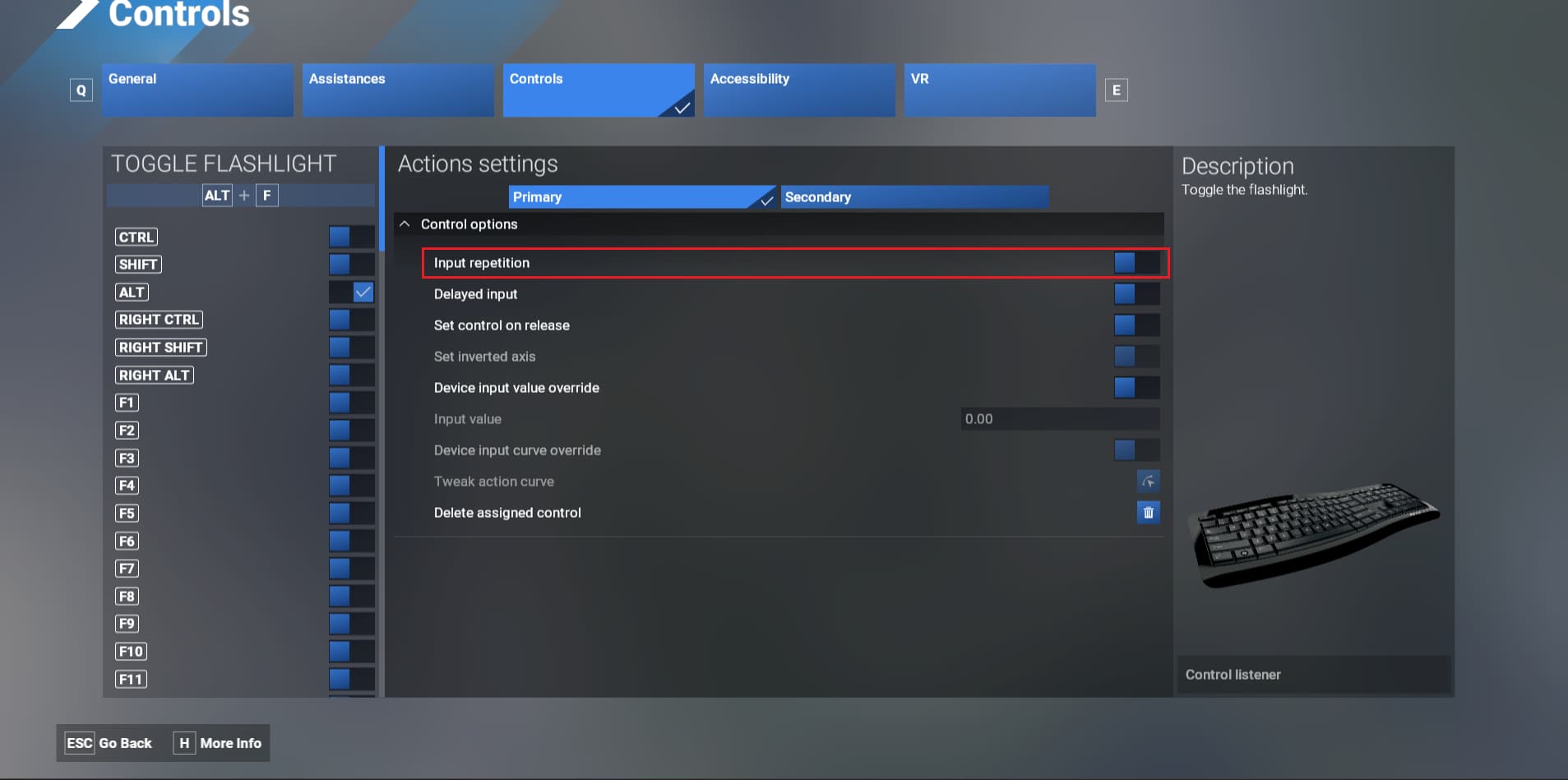
Task: Click the Actions settings heading
Action: point(478,164)
